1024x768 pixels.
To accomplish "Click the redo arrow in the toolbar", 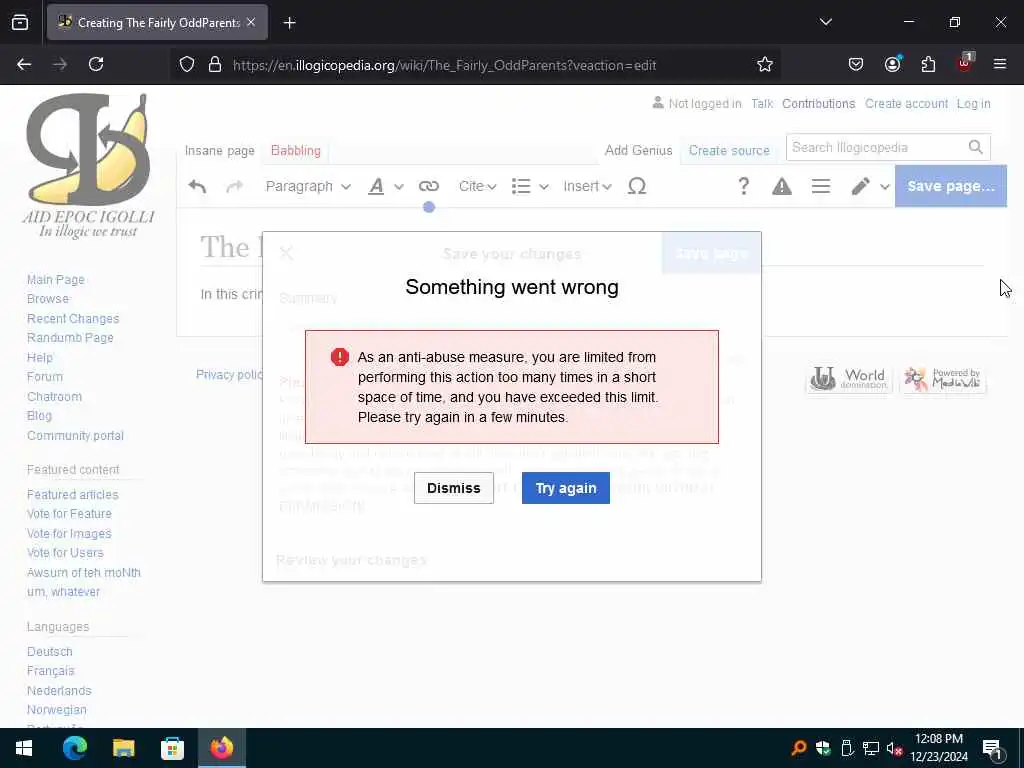I will [x=234, y=187].
